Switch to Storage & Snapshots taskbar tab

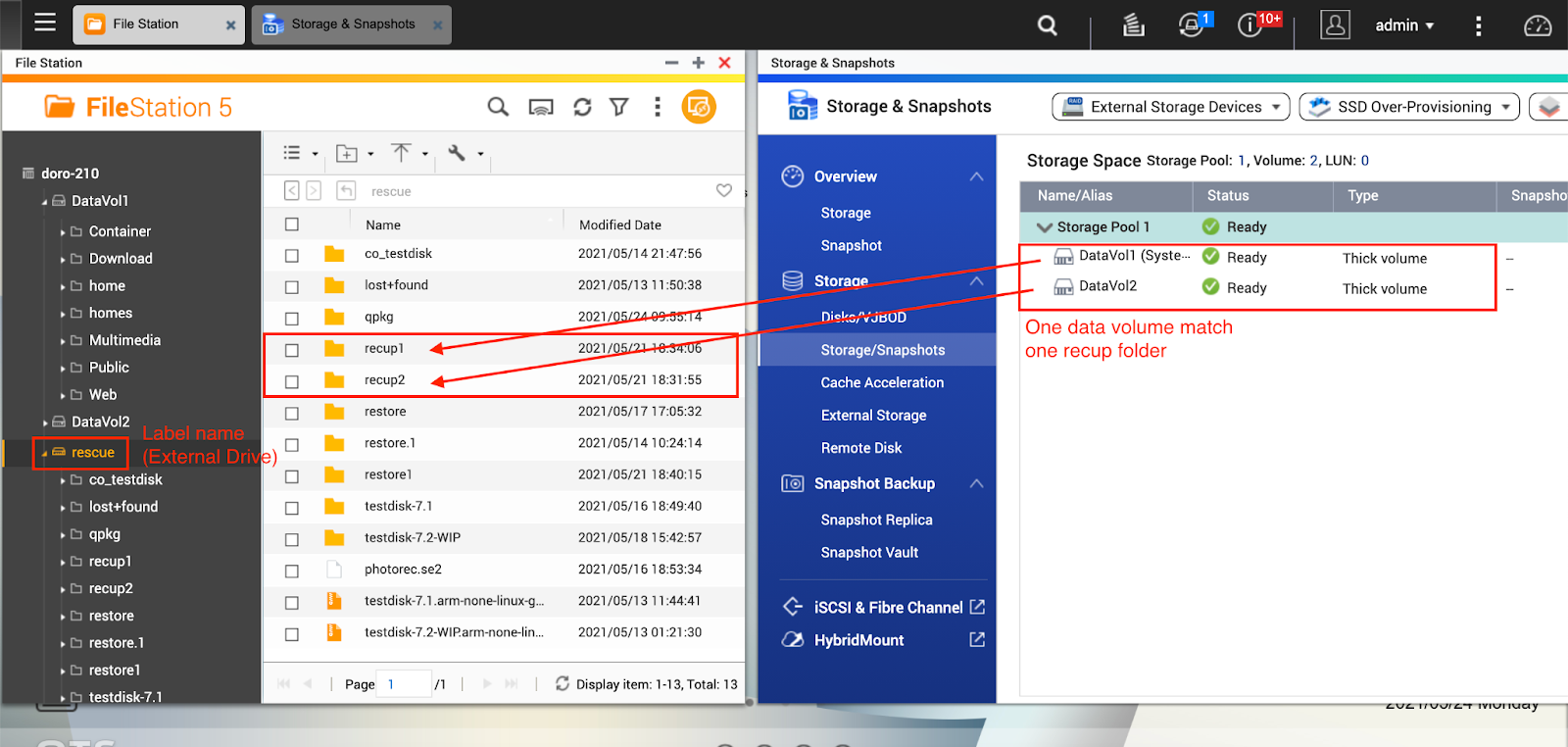pos(352,25)
